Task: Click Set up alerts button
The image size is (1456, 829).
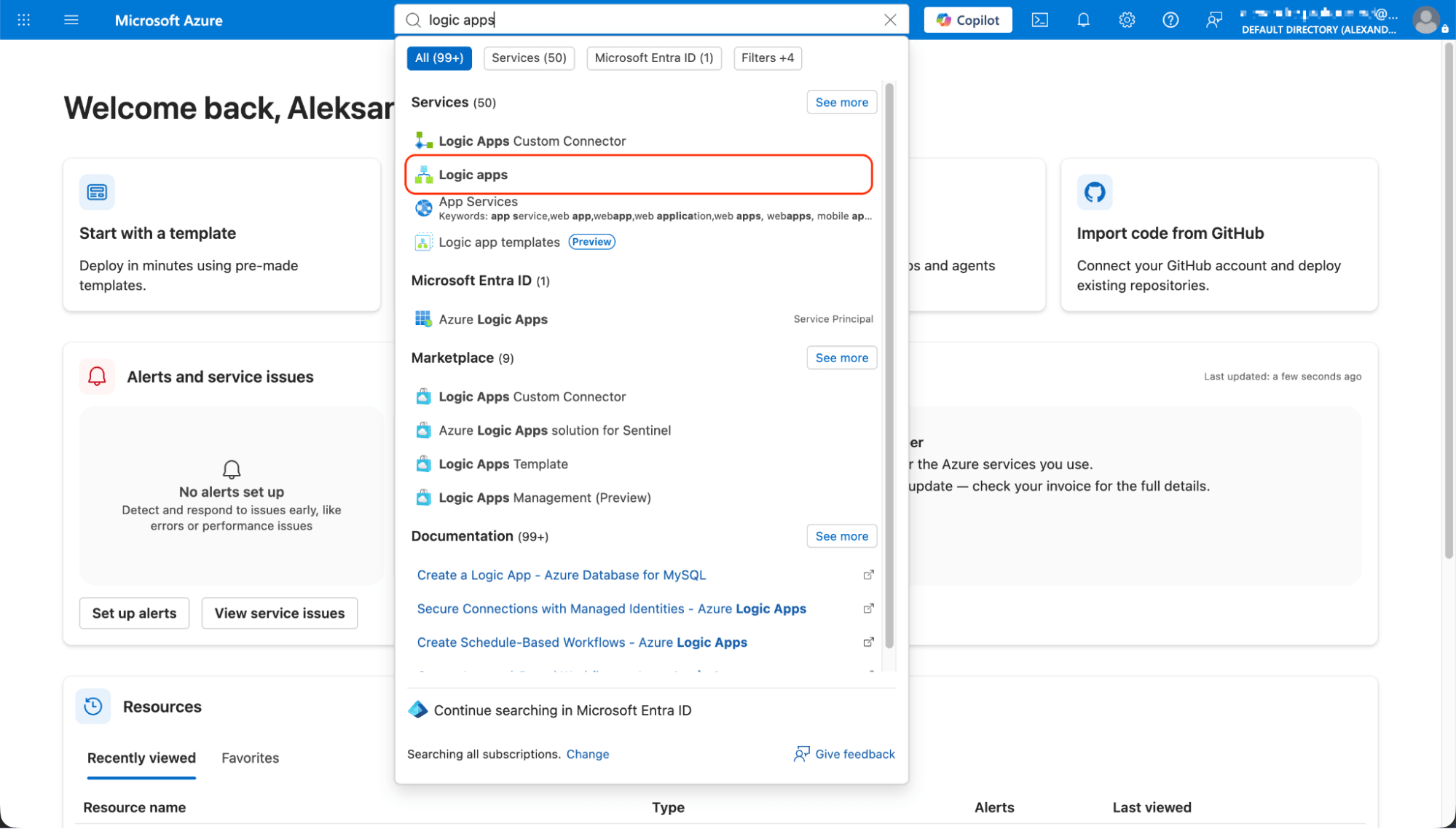Action: coord(134,613)
